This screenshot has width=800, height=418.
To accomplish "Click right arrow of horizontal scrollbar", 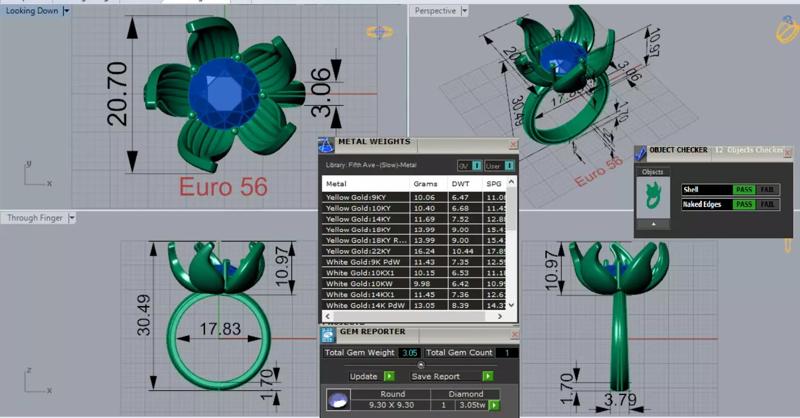I will pyautogui.click(x=499, y=316).
